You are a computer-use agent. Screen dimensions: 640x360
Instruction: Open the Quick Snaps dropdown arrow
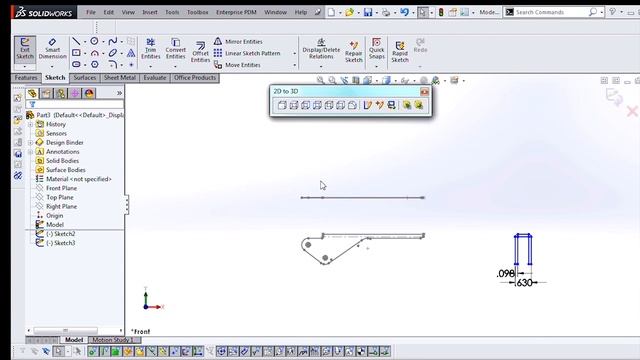click(376, 67)
